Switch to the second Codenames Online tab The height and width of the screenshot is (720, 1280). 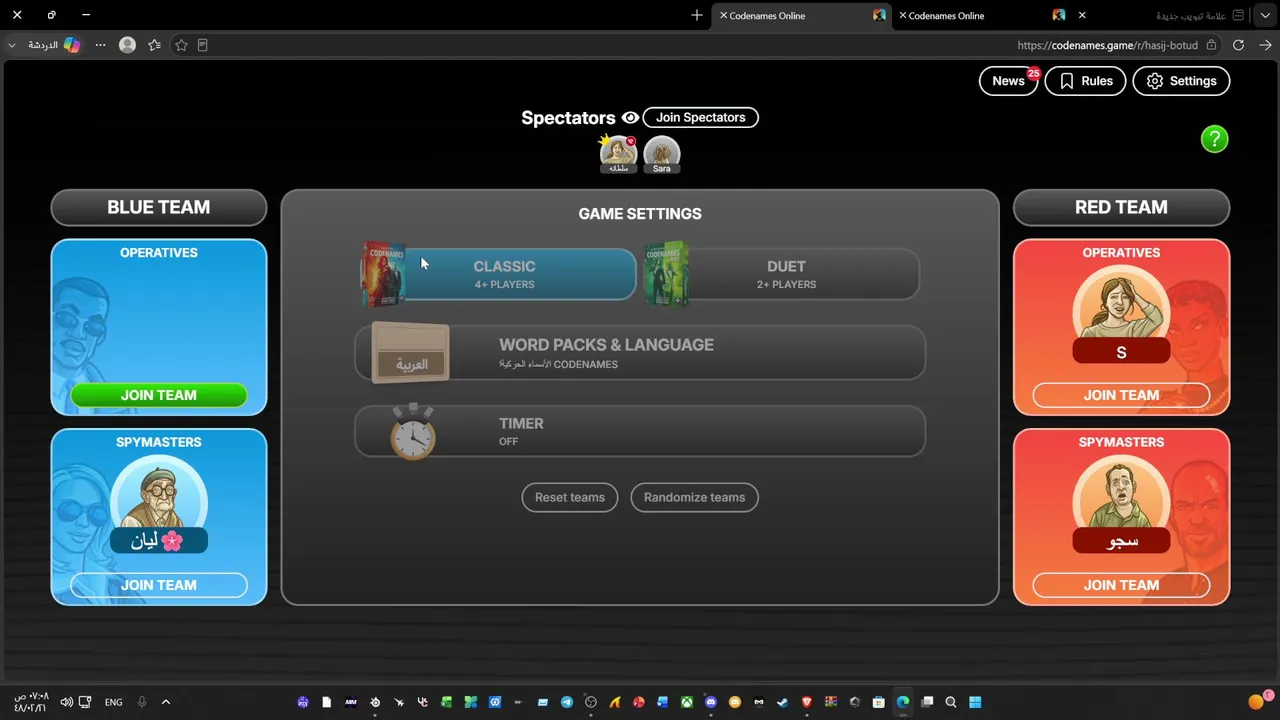click(980, 15)
